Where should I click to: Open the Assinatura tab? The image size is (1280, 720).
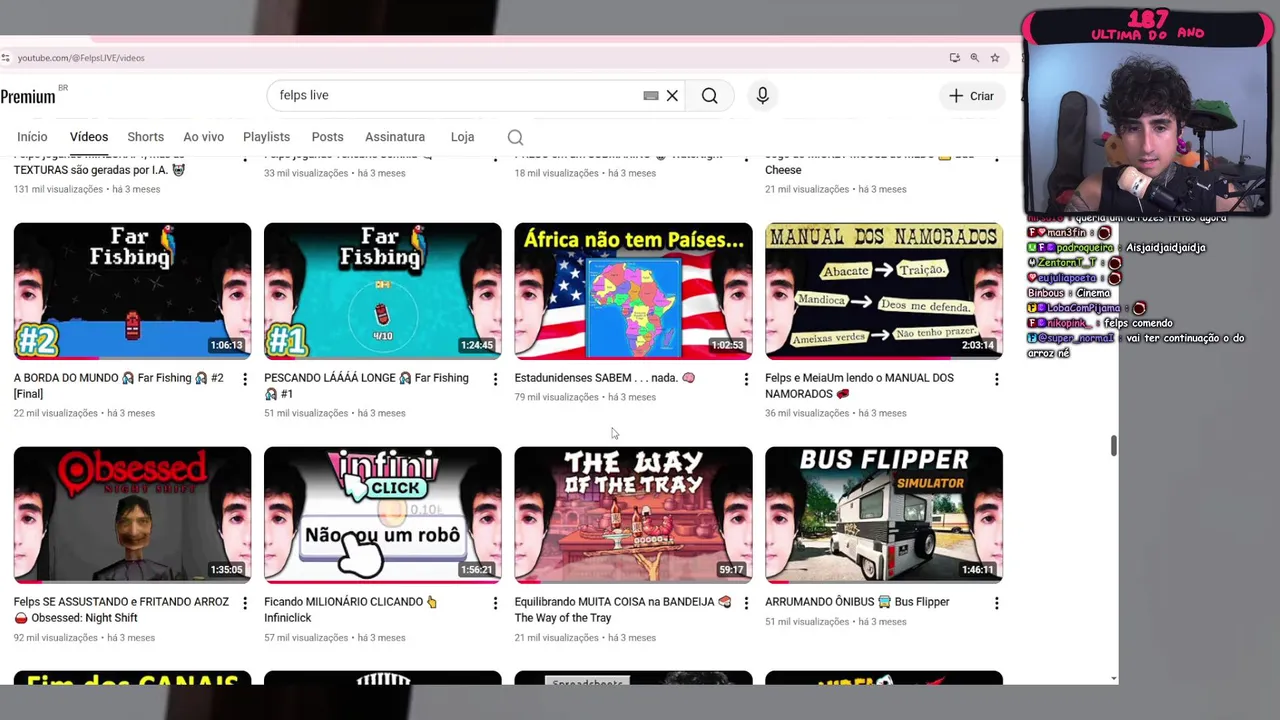click(x=395, y=137)
